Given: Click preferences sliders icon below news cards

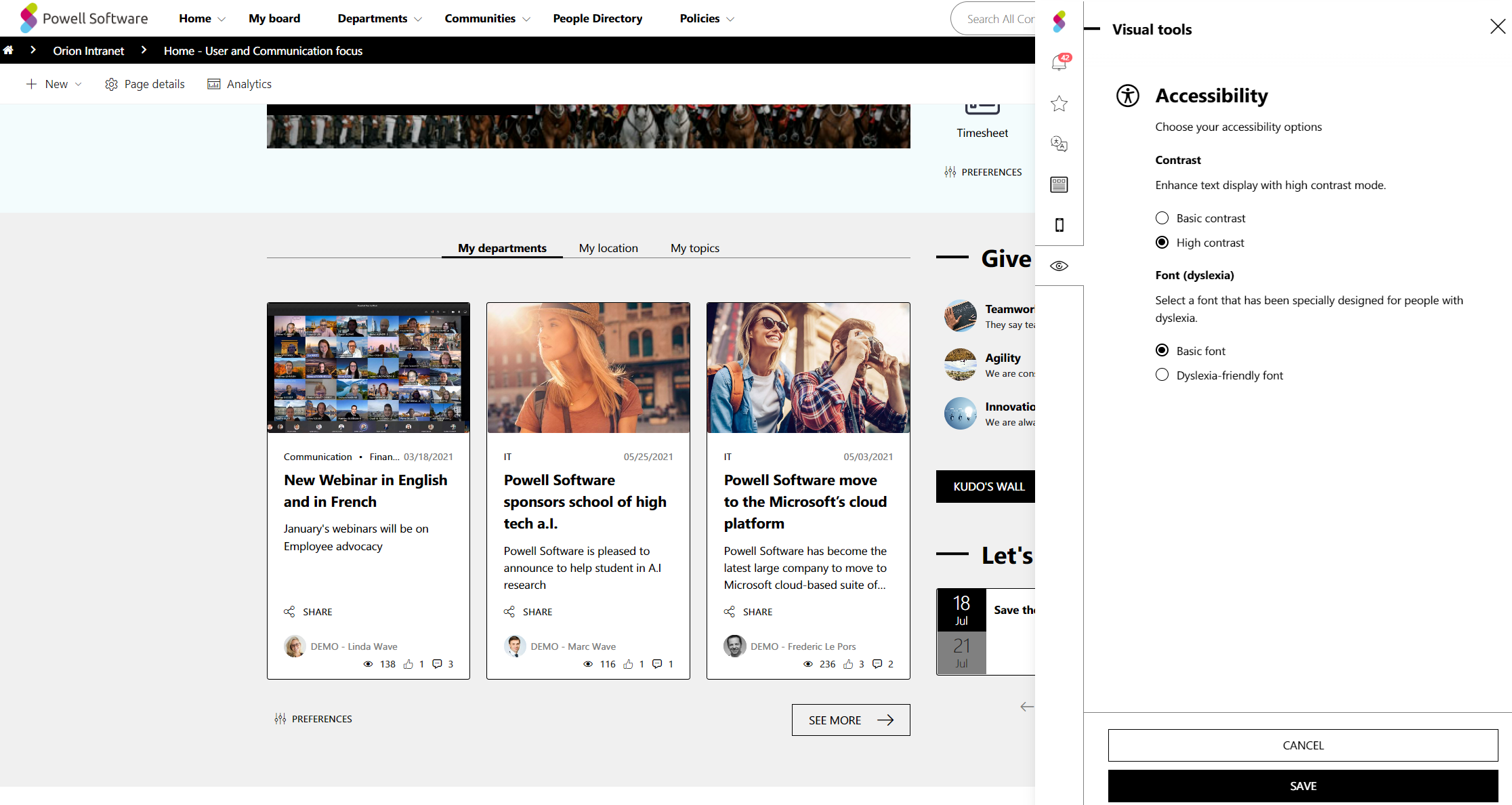Looking at the screenshot, I should point(280,719).
